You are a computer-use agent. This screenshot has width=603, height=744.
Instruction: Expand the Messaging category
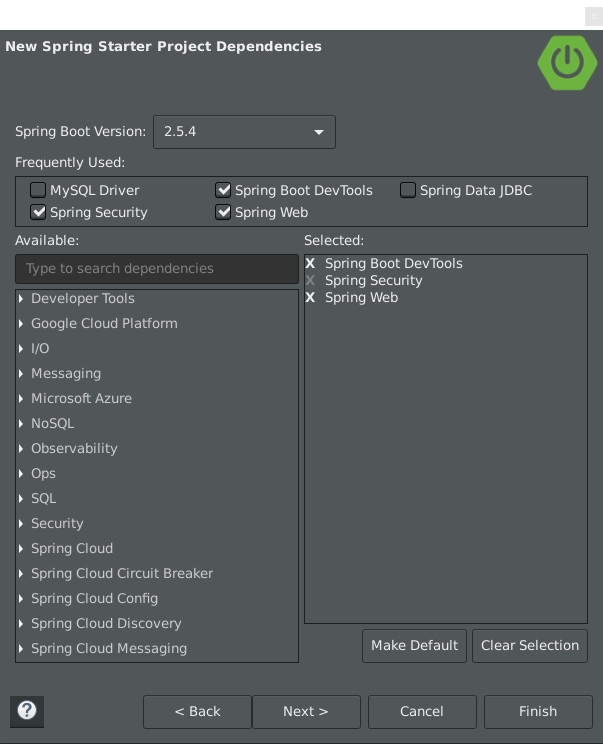21,373
